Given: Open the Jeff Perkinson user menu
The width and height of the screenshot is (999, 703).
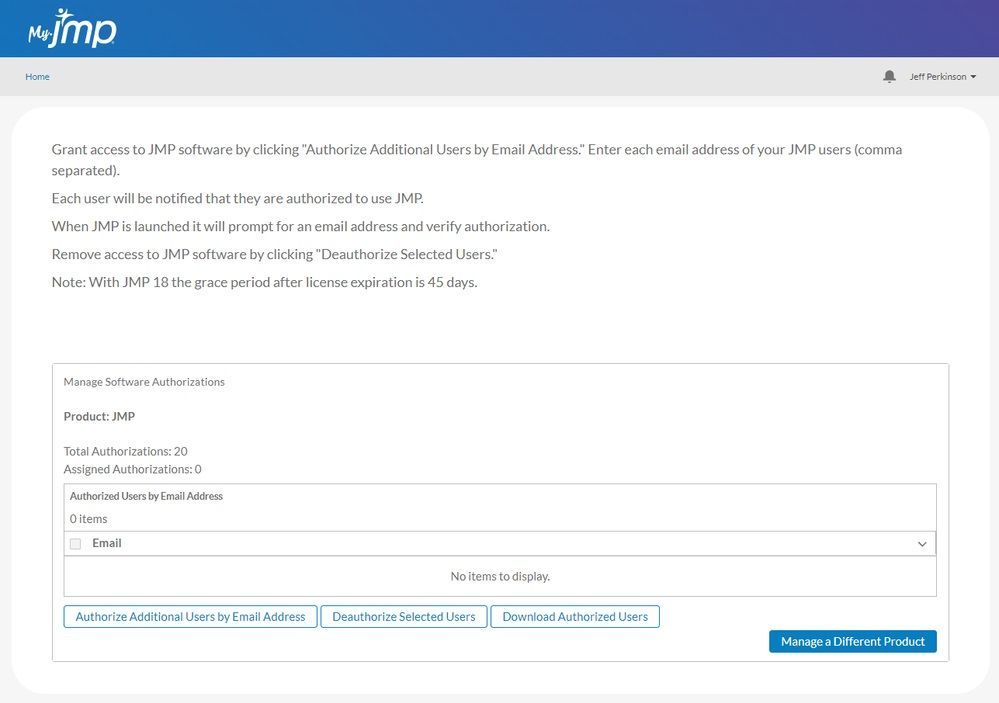Looking at the screenshot, I should click(x=942, y=77).
